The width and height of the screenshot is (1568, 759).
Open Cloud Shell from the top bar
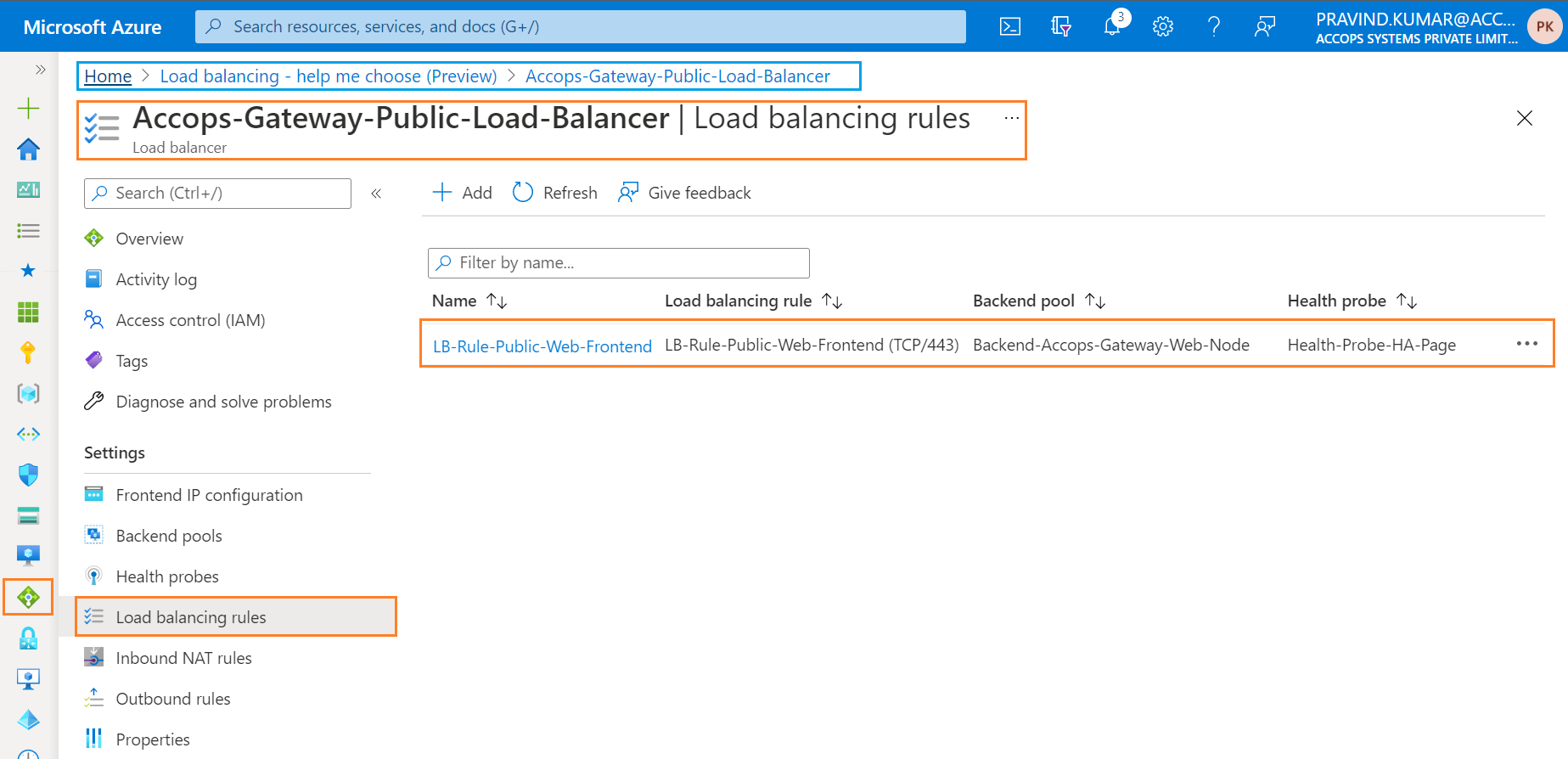[1010, 26]
